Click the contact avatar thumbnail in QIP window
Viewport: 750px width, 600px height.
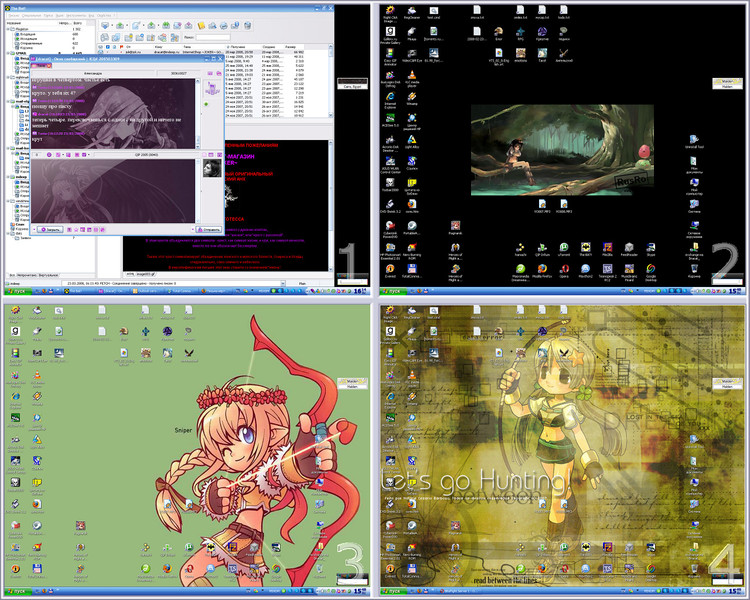(212, 168)
